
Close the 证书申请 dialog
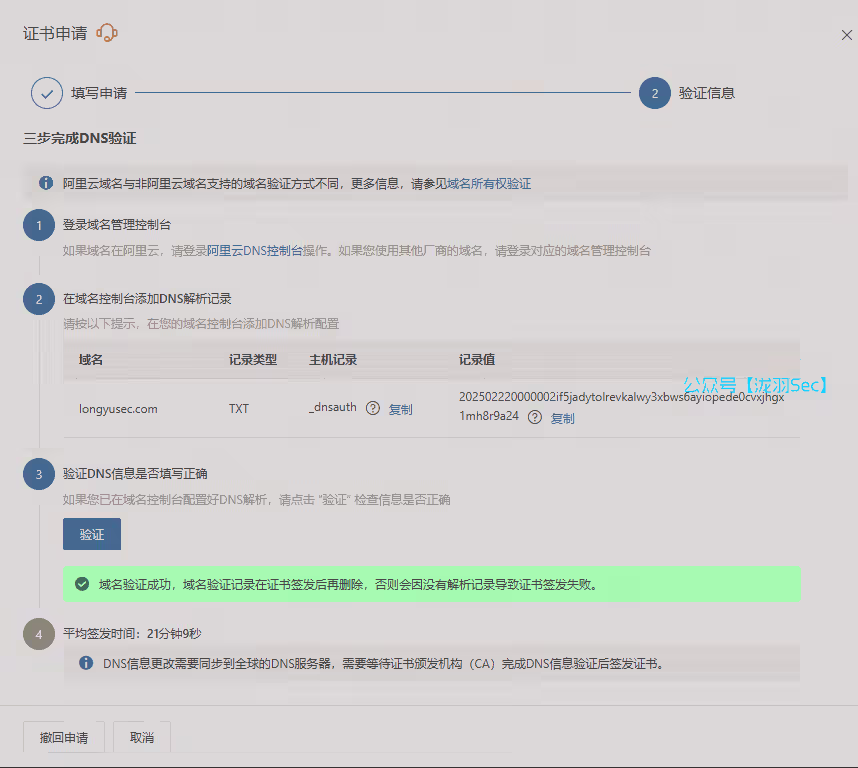click(846, 35)
